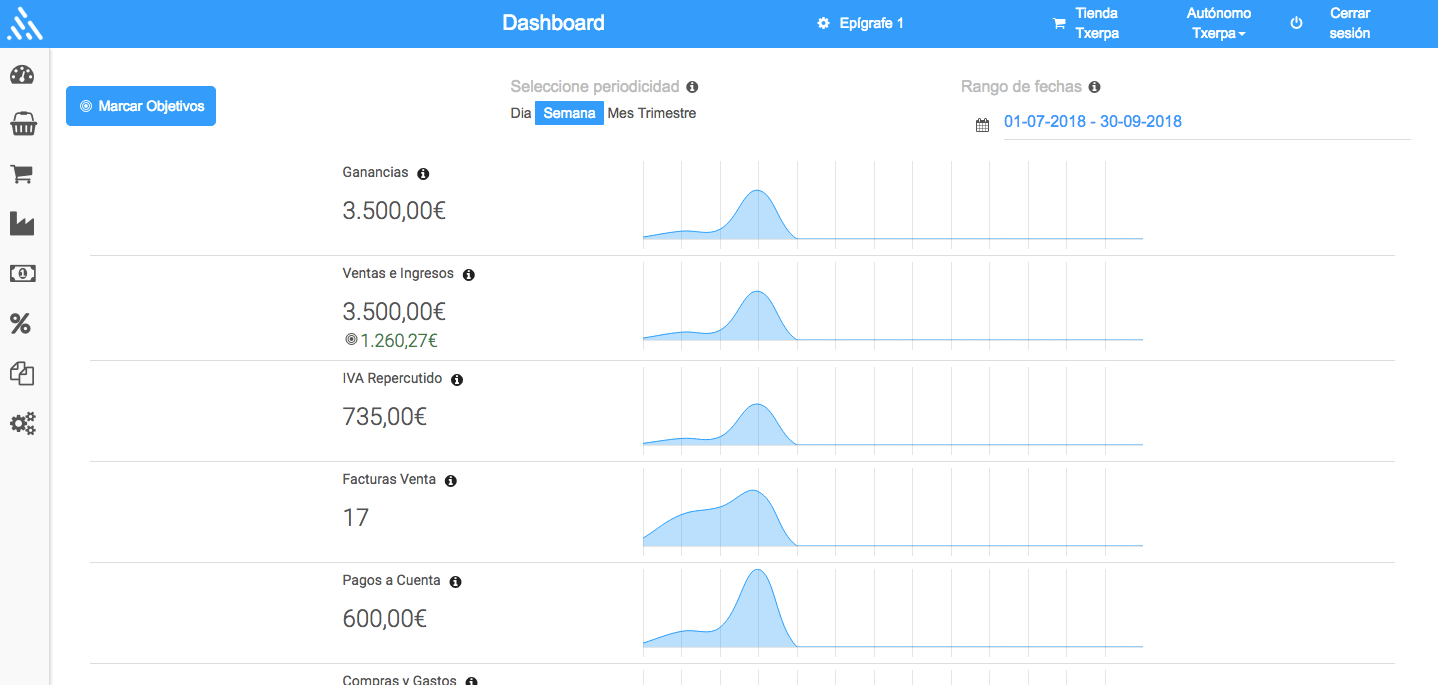The image size is (1438, 685).
Task: Expand the Autónomo Txerpa dropdown
Action: tap(1219, 23)
